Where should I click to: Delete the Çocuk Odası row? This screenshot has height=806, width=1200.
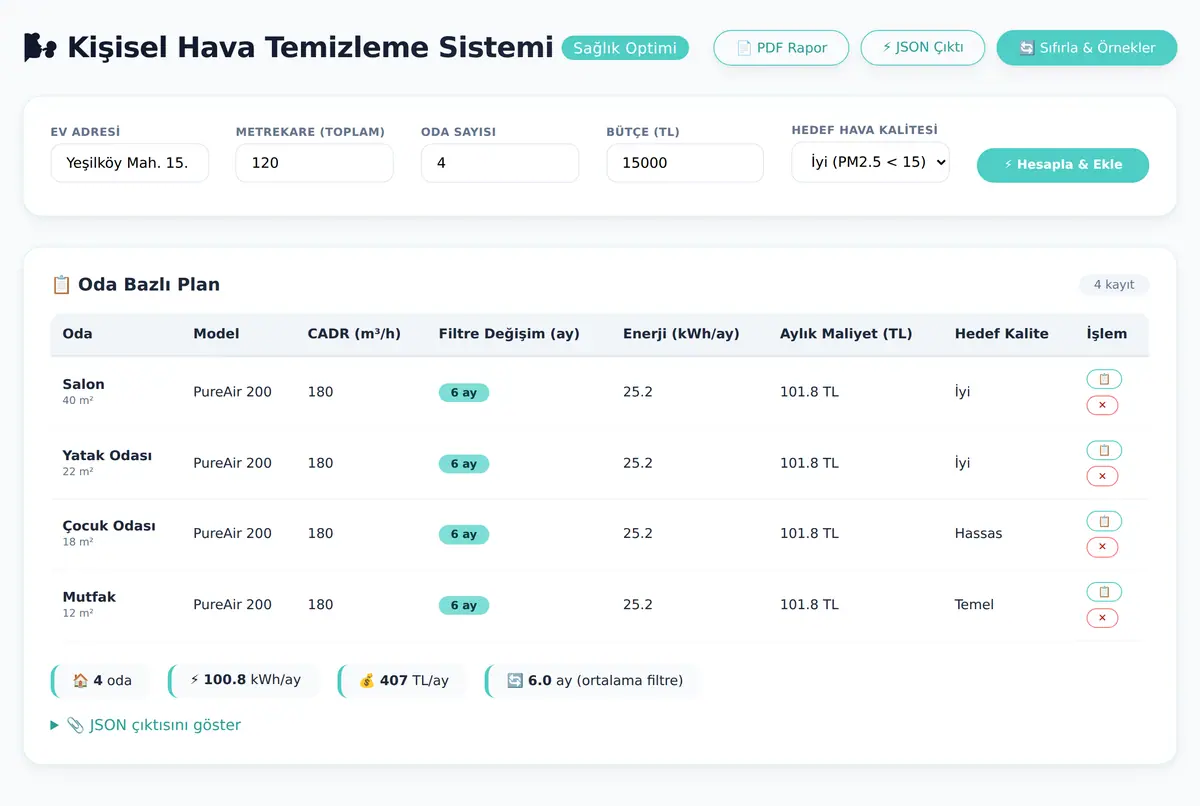1102,547
